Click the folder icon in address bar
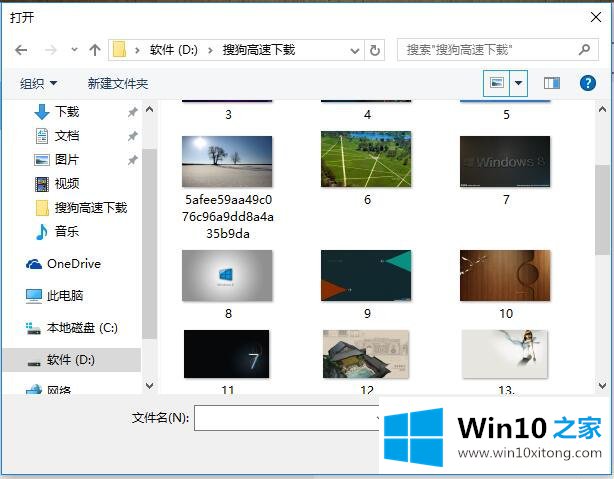Image resolution: width=614 pixels, height=479 pixels. pyautogui.click(x=119, y=50)
